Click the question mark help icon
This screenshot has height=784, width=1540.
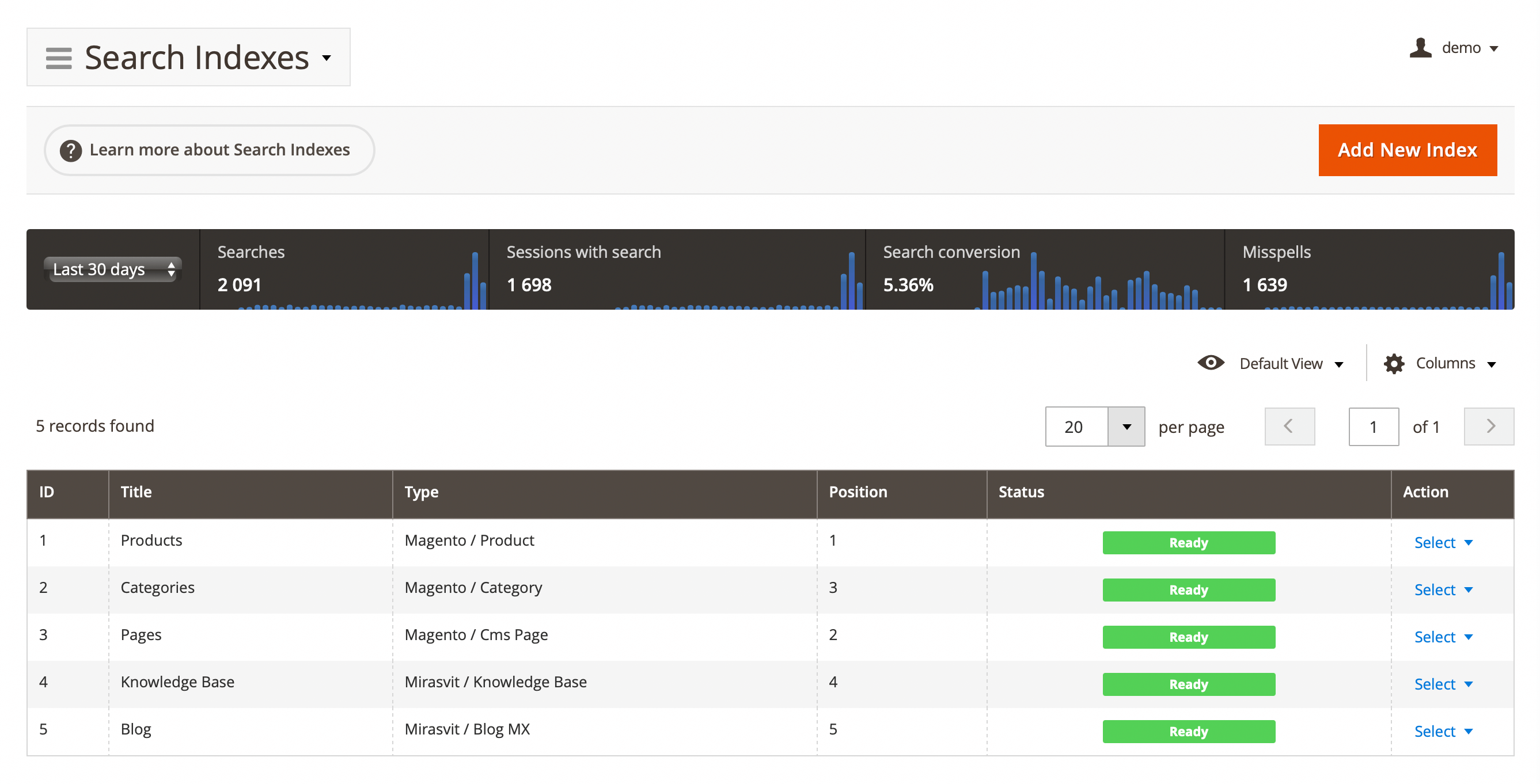70,151
